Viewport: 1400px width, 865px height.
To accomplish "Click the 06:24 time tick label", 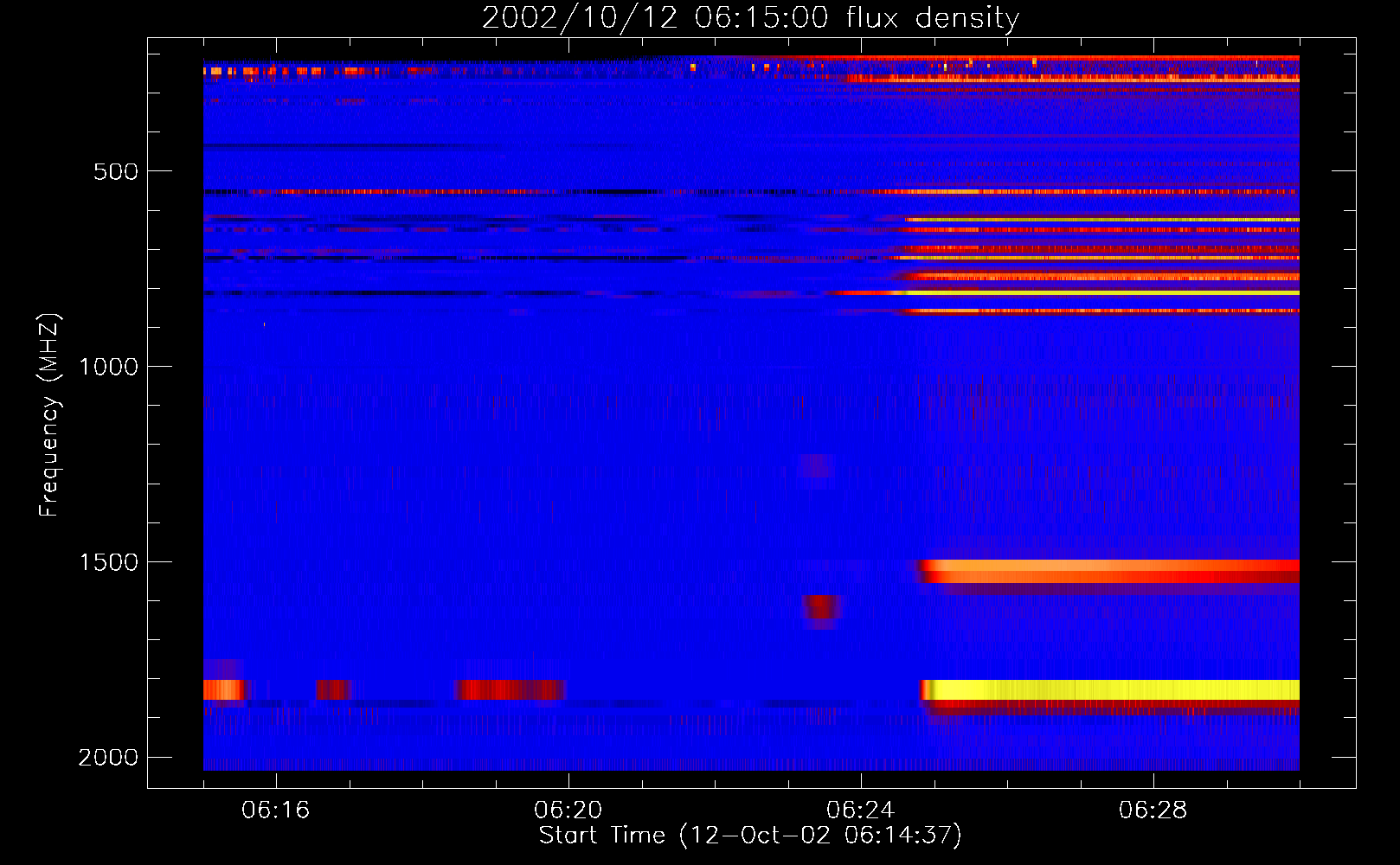I will click(x=861, y=811).
